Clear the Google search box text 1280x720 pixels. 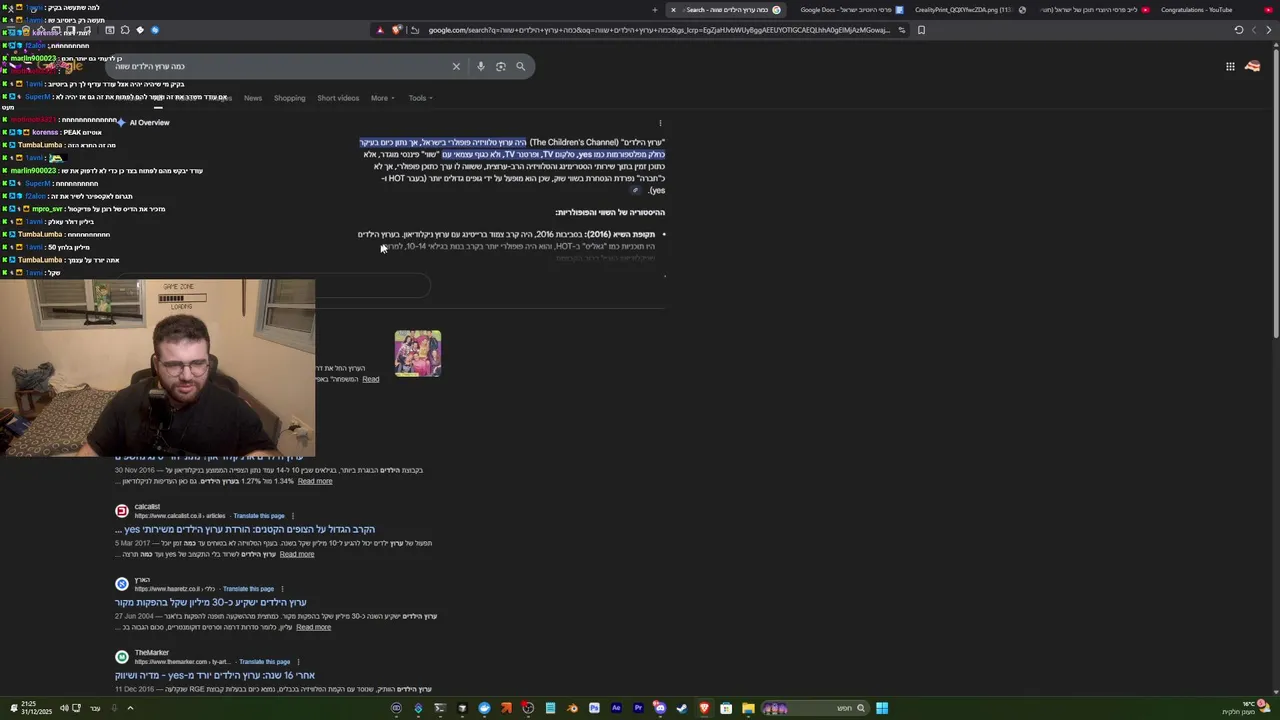pos(456,66)
